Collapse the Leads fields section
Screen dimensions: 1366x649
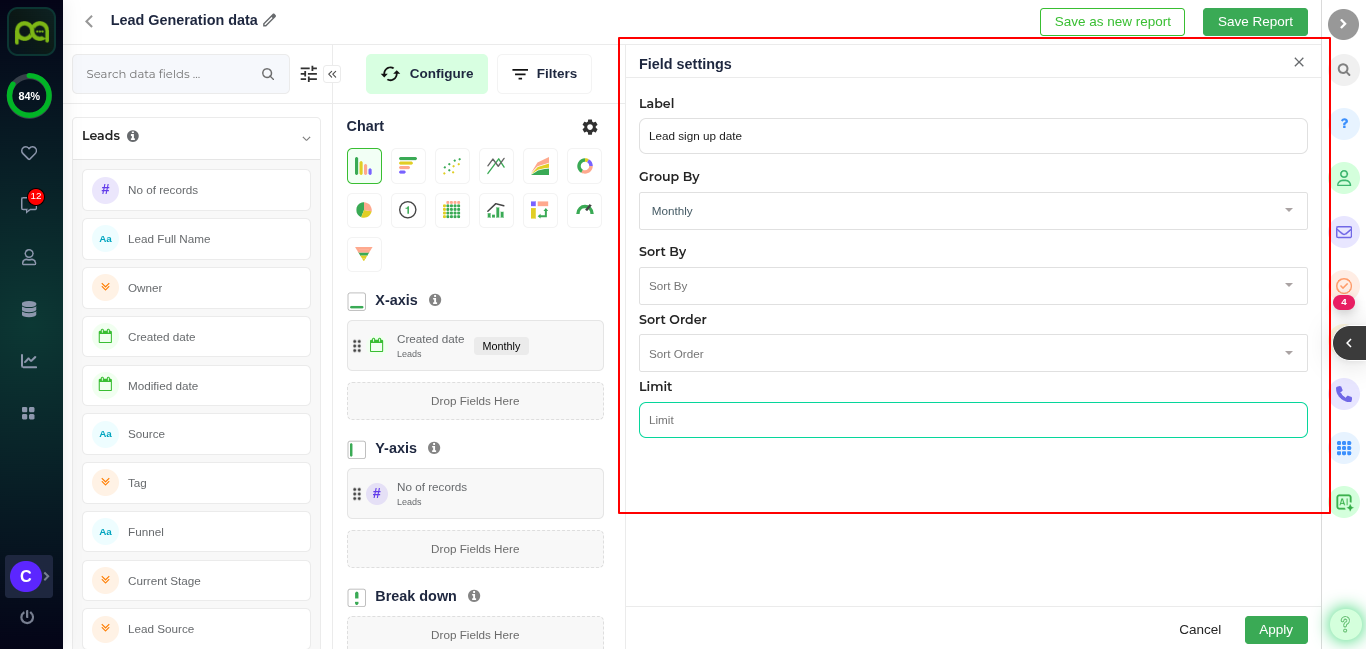tap(306, 138)
